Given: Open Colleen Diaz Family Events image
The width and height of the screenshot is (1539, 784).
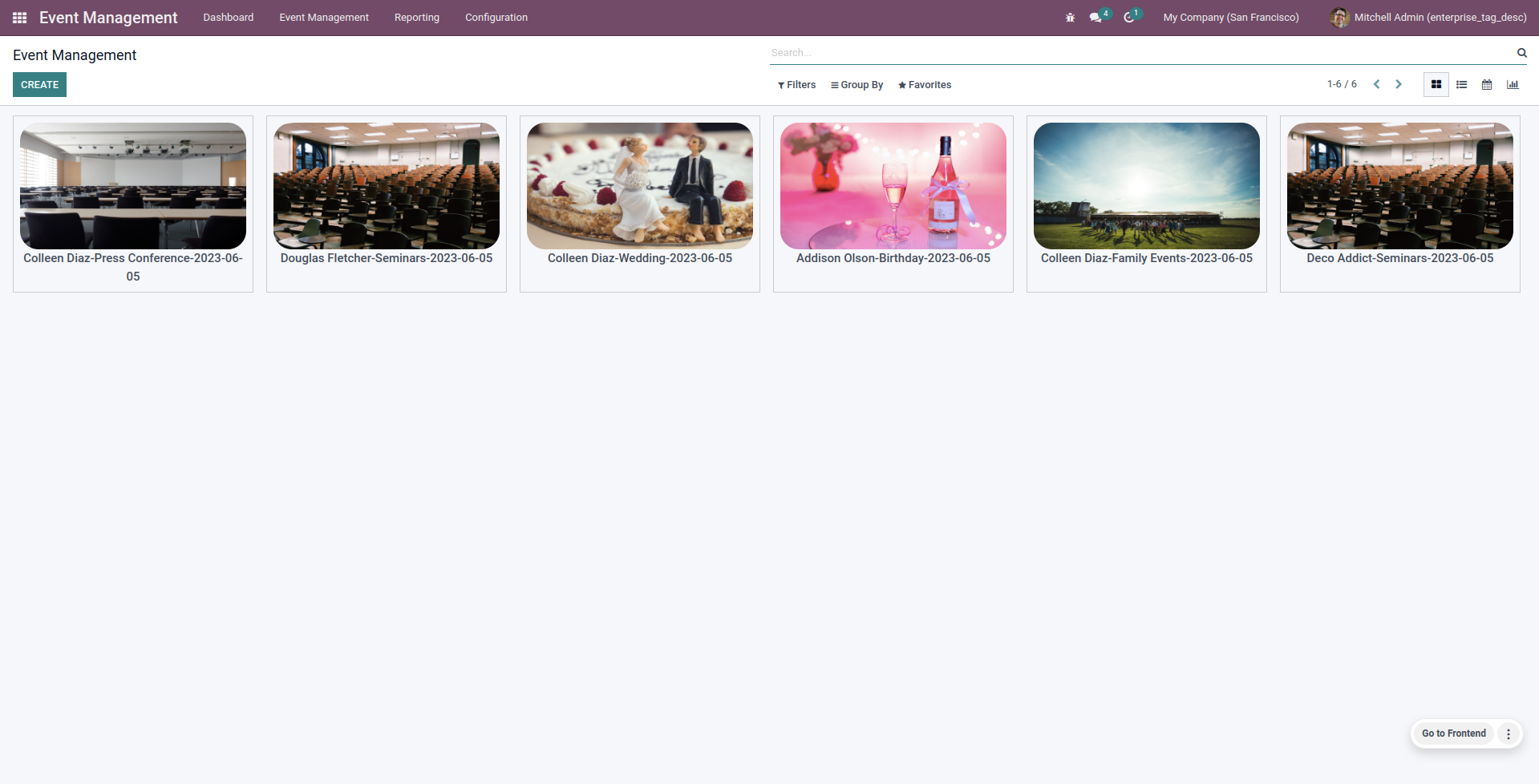Looking at the screenshot, I should [1147, 186].
